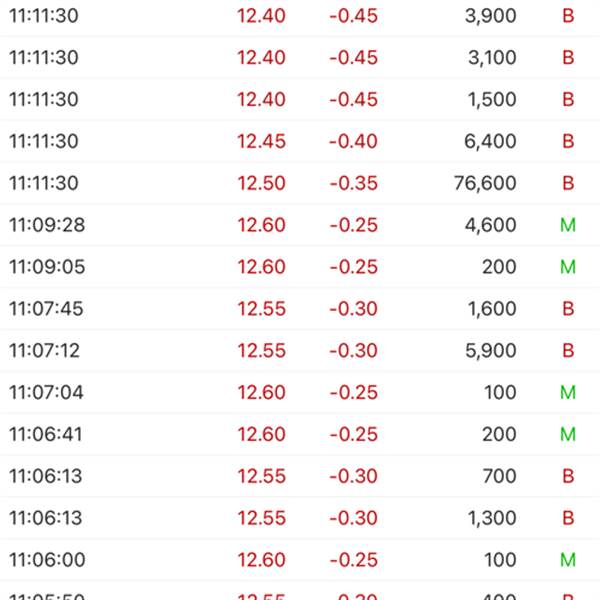Select the 3,100 volume cell
600x600 pixels.
tap(491, 58)
